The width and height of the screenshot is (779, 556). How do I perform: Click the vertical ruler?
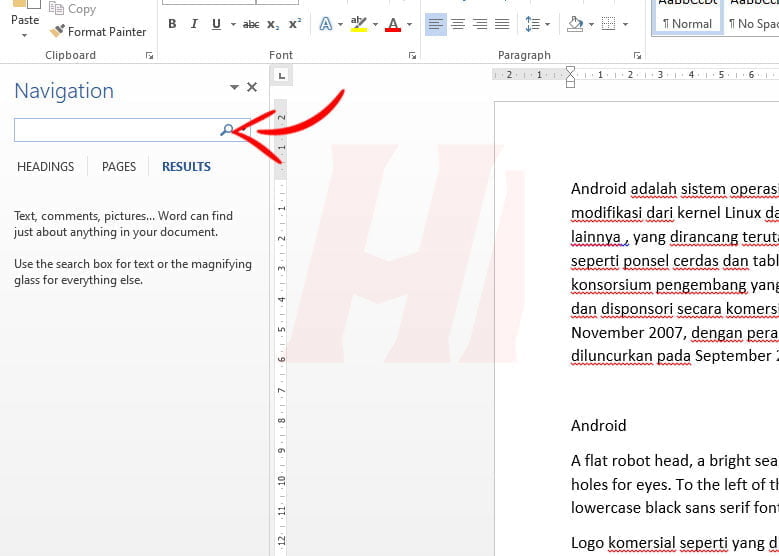click(281, 328)
